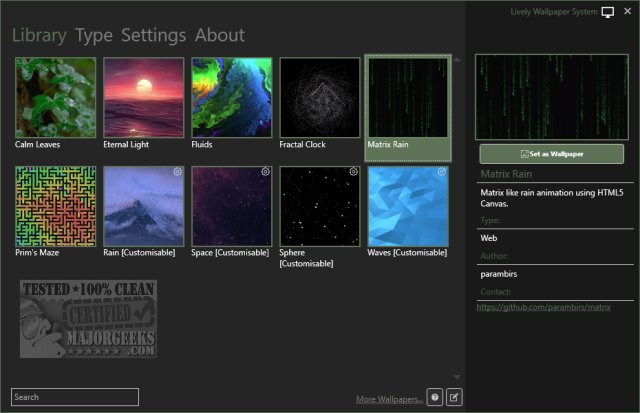640x413 pixels.
Task: Click the 'Space [Customisable]' caption
Action: coord(230,253)
